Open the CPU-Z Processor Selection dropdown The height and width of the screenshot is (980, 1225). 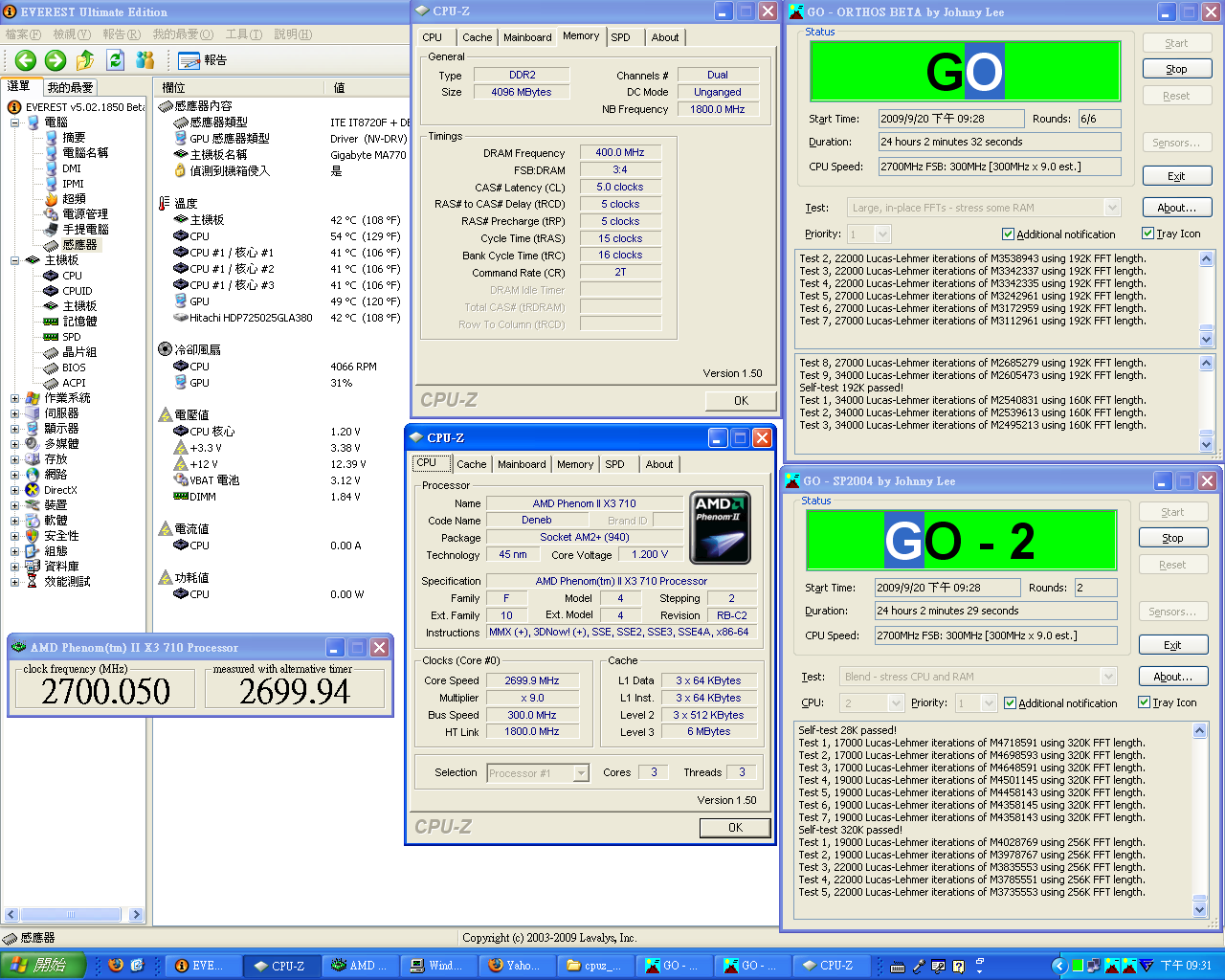coord(580,773)
